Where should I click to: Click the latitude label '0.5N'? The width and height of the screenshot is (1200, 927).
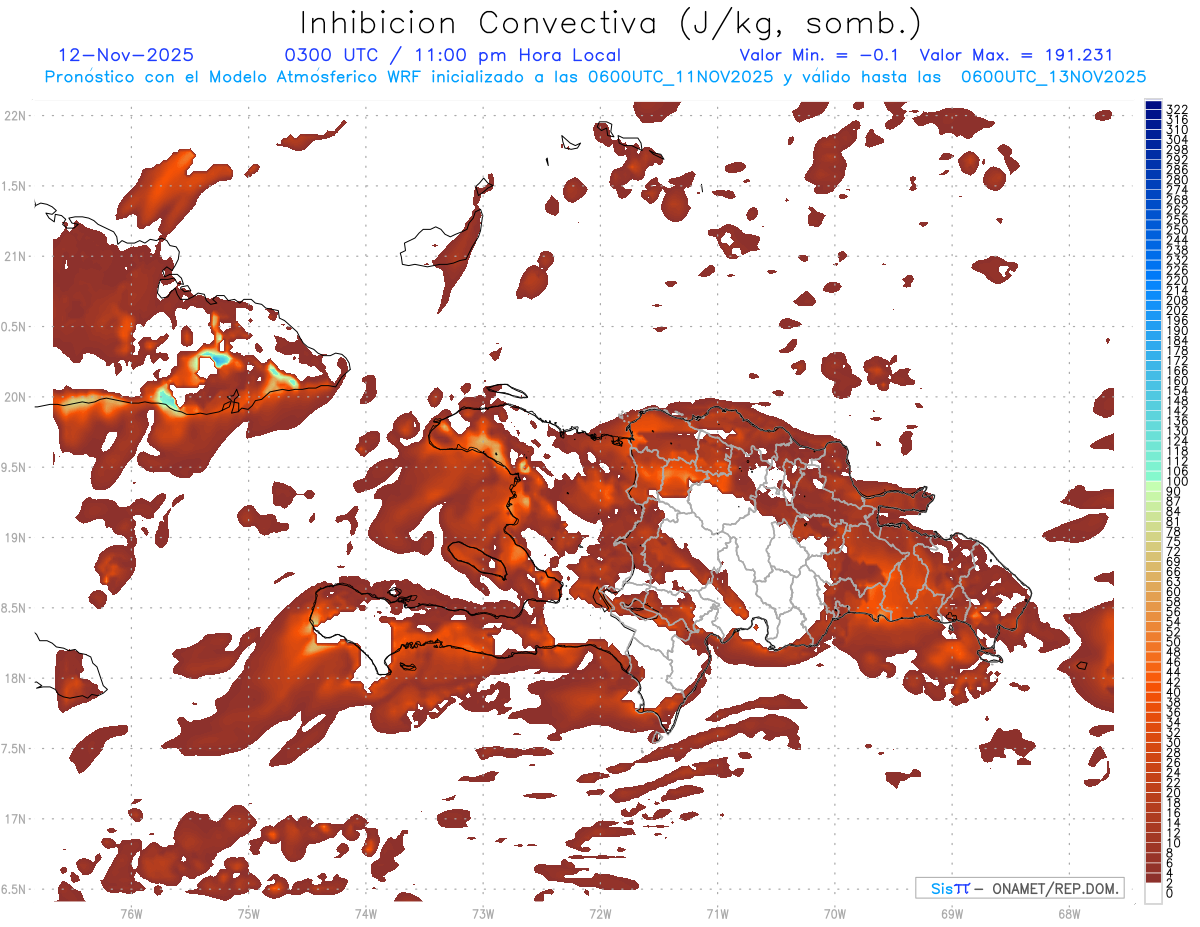tap(15, 327)
